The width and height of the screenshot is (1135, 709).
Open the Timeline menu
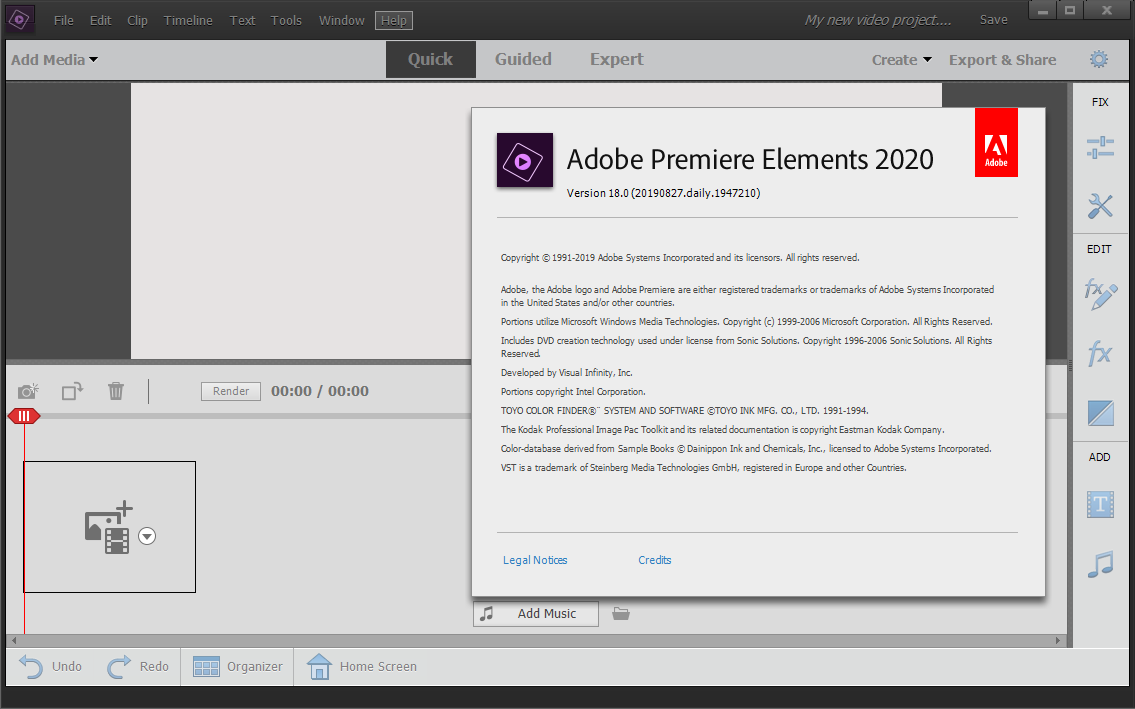point(188,20)
